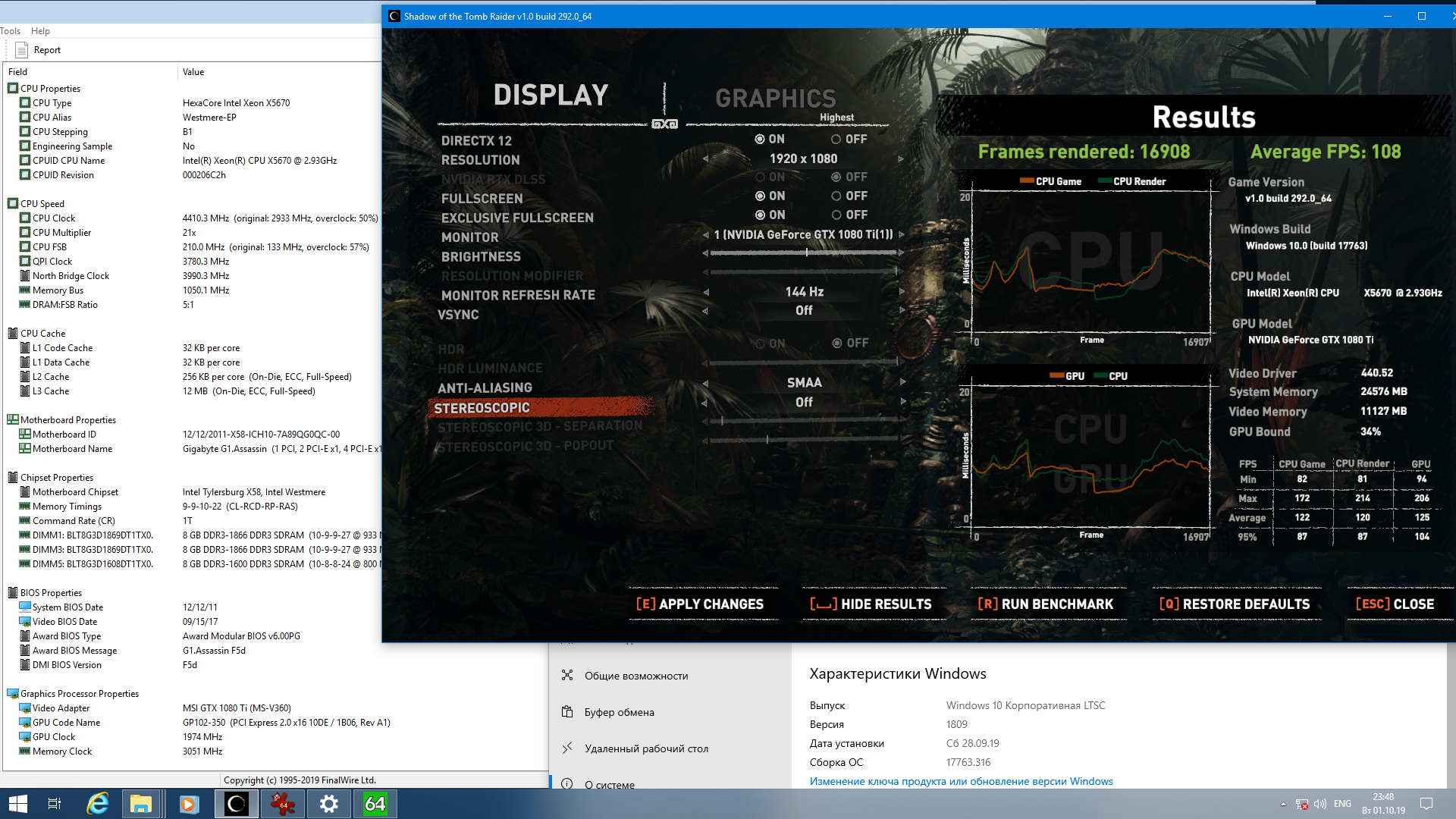Click right arrow next to Anti-Aliasing SMAA
Viewport: 1456px width, 819px height.
(902, 382)
